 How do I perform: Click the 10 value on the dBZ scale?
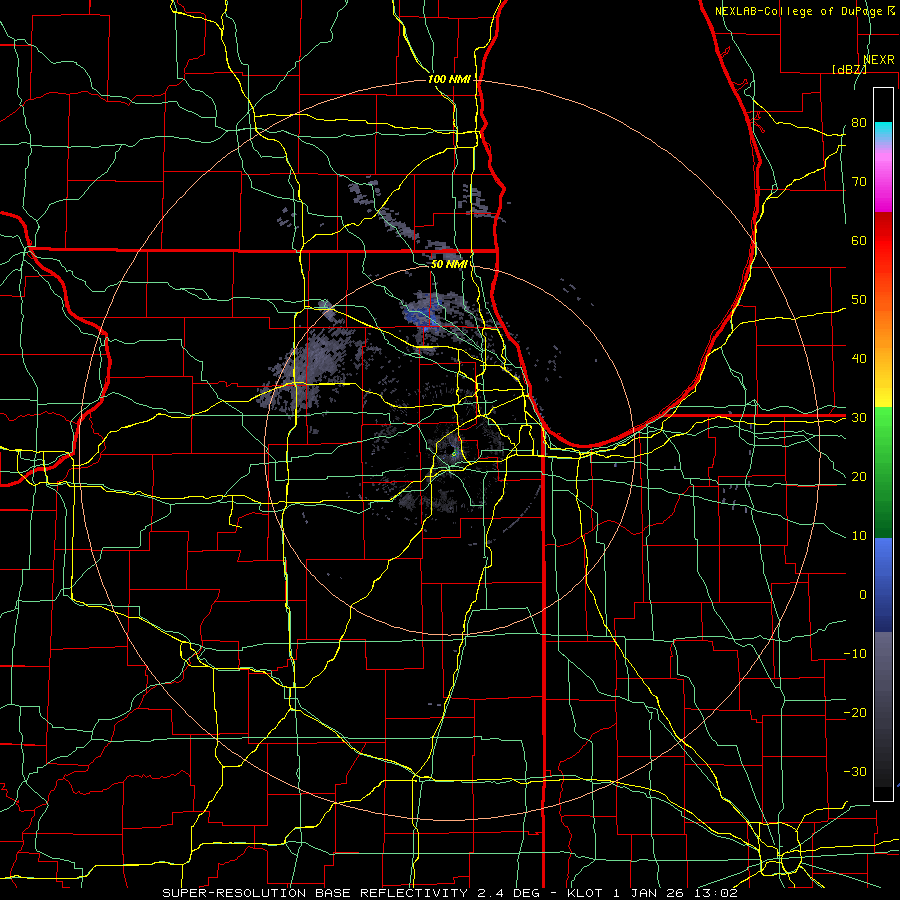pyautogui.click(x=859, y=536)
